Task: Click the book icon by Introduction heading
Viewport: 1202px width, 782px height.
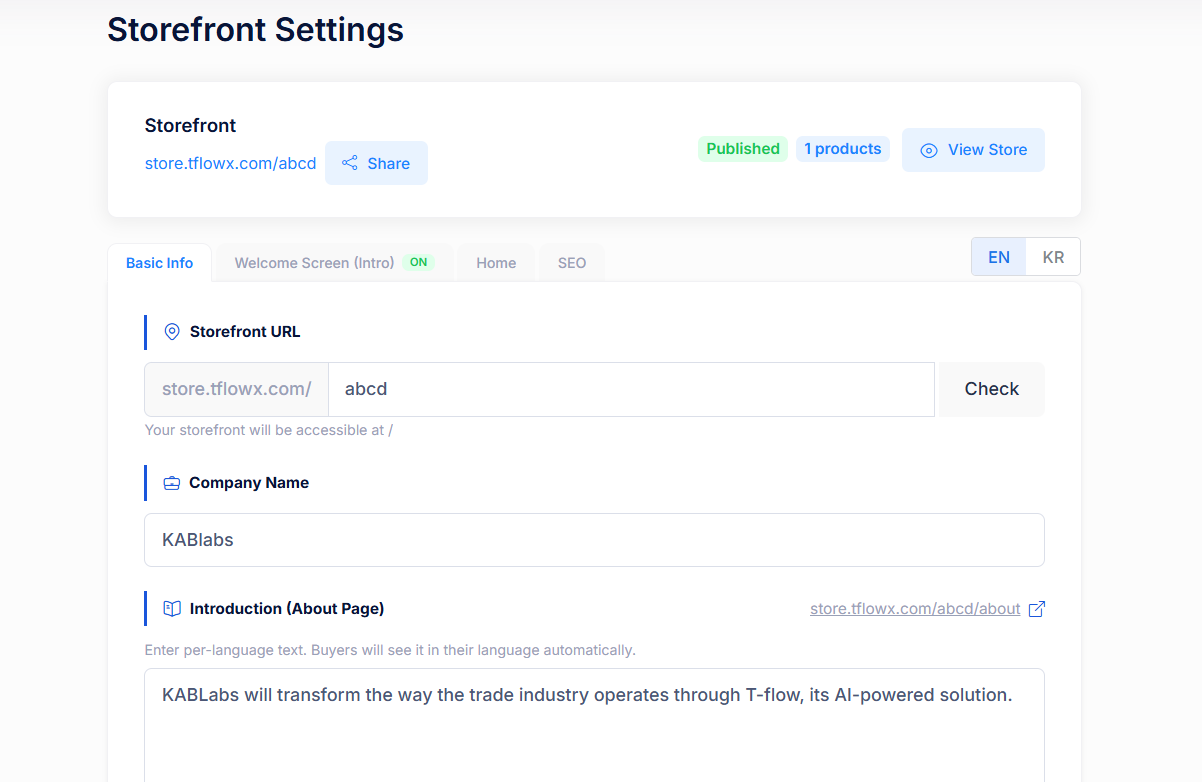Action: coord(172,609)
